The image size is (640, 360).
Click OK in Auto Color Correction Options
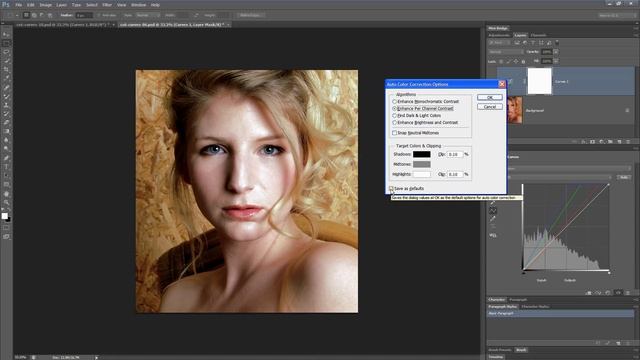pos(490,97)
